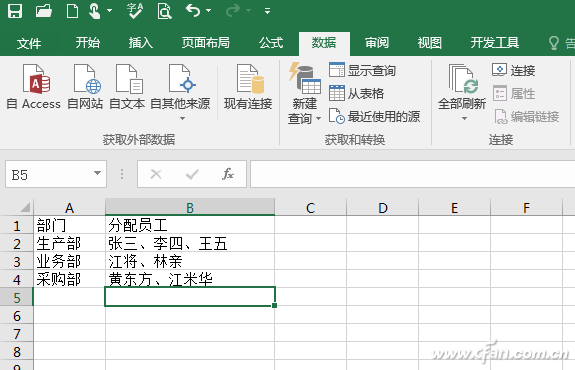Click 显示查询 button
The height and width of the screenshot is (370, 575).
pos(362,70)
